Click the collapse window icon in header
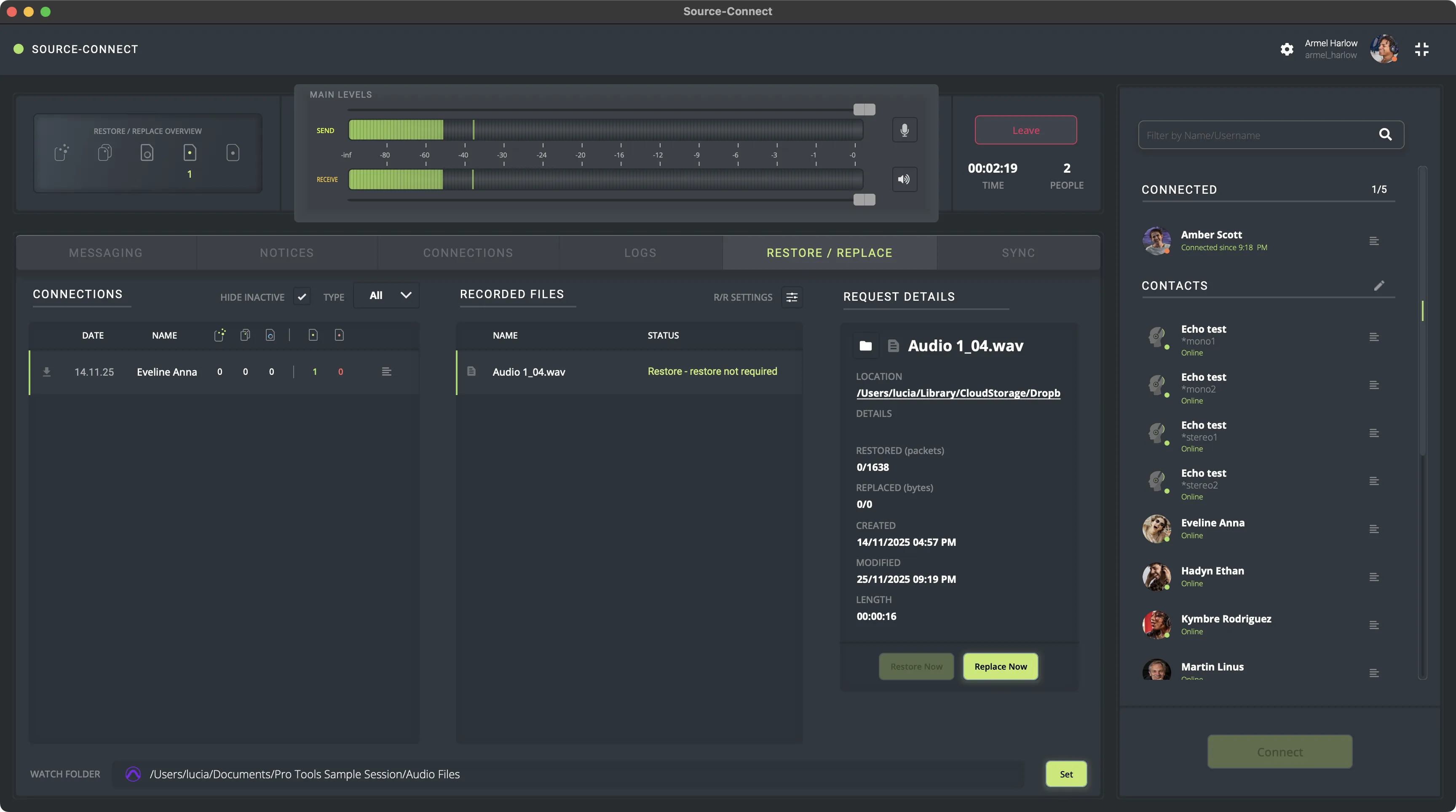 [1421, 49]
